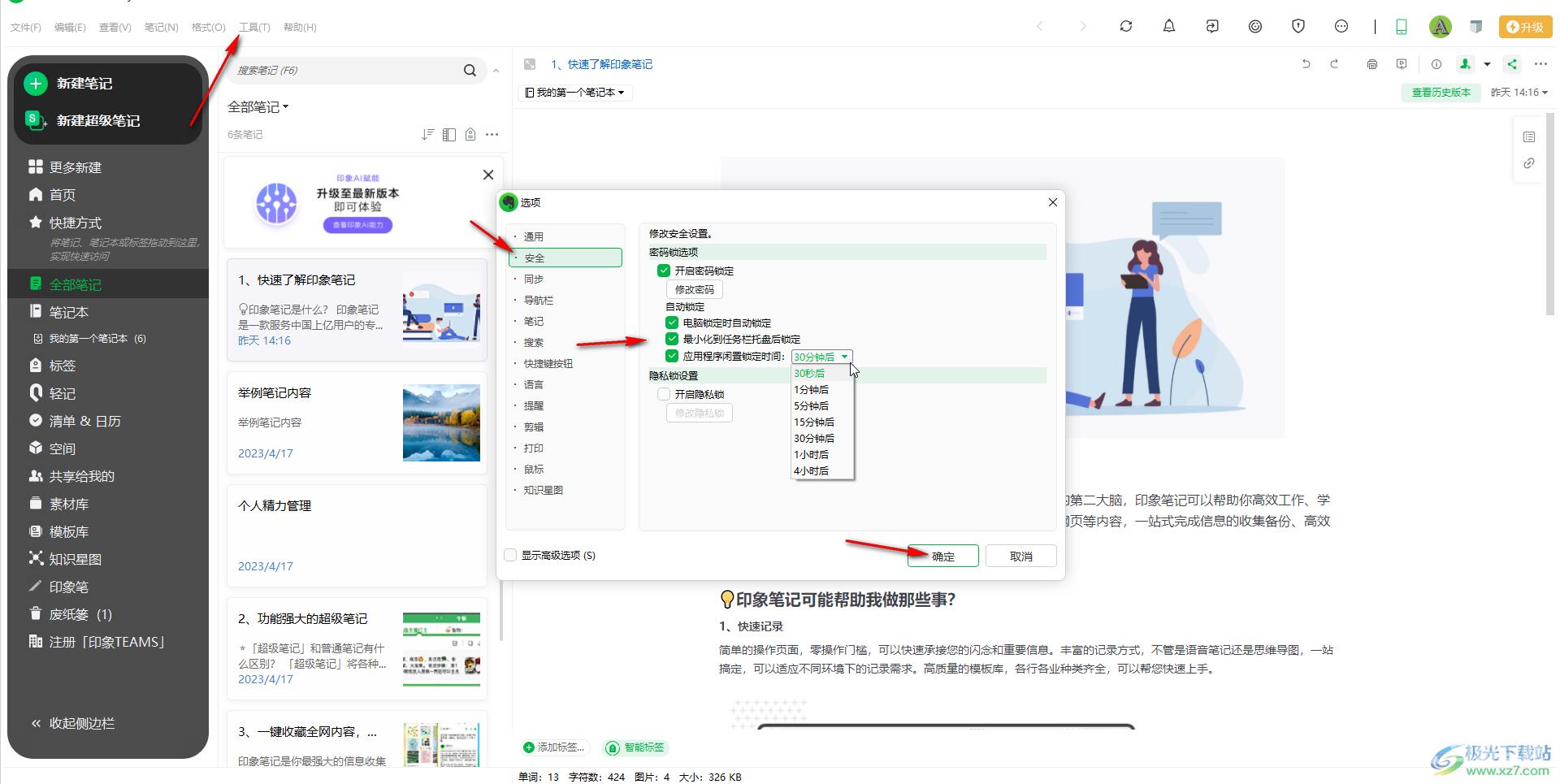Open 知识星图 in the left sidebar
This screenshot has width=1560, height=784.
(x=65, y=559)
